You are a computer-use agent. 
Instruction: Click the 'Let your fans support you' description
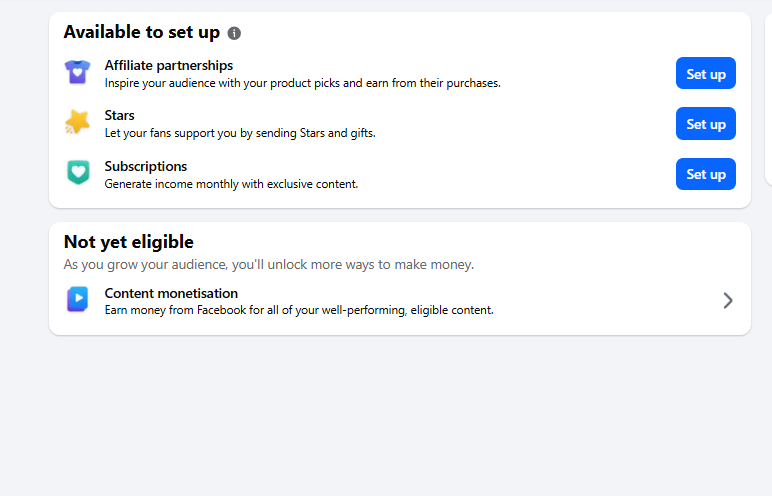(x=240, y=133)
